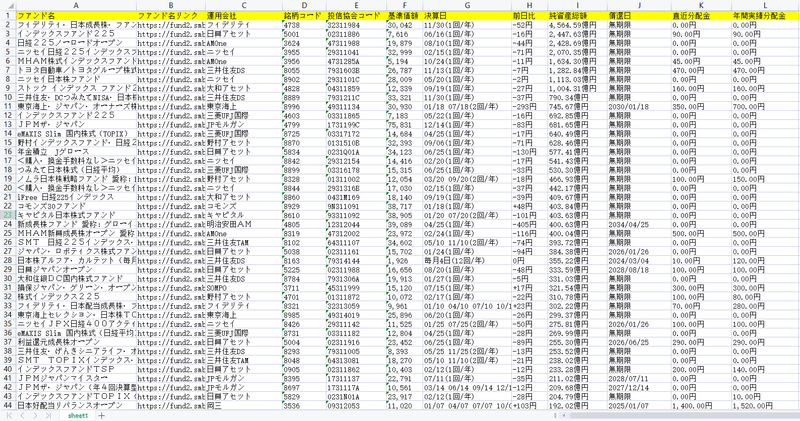The height and width of the screenshot is (421, 800).
Task: Select the redemption date cell 2034/04/25
Action: [x=639, y=224]
